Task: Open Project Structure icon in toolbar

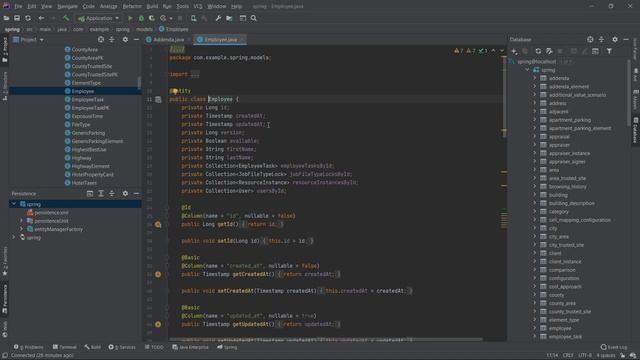Action: [229, 18]
